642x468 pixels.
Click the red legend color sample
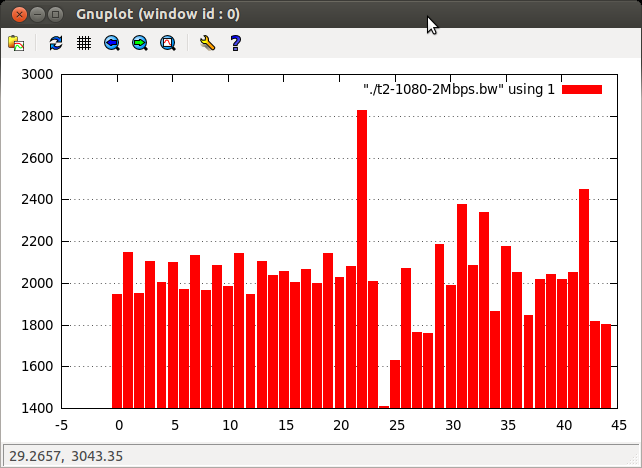tap(582, 90)
